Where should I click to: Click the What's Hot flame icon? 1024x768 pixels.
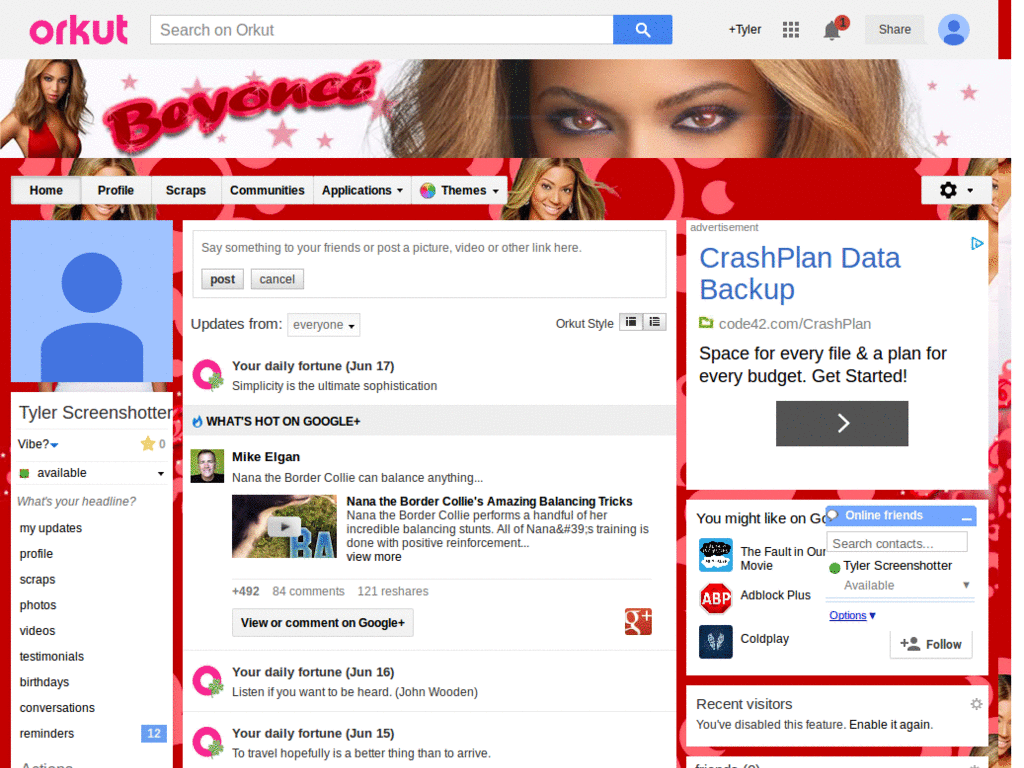pyautogui.click(x=197, y=421)
